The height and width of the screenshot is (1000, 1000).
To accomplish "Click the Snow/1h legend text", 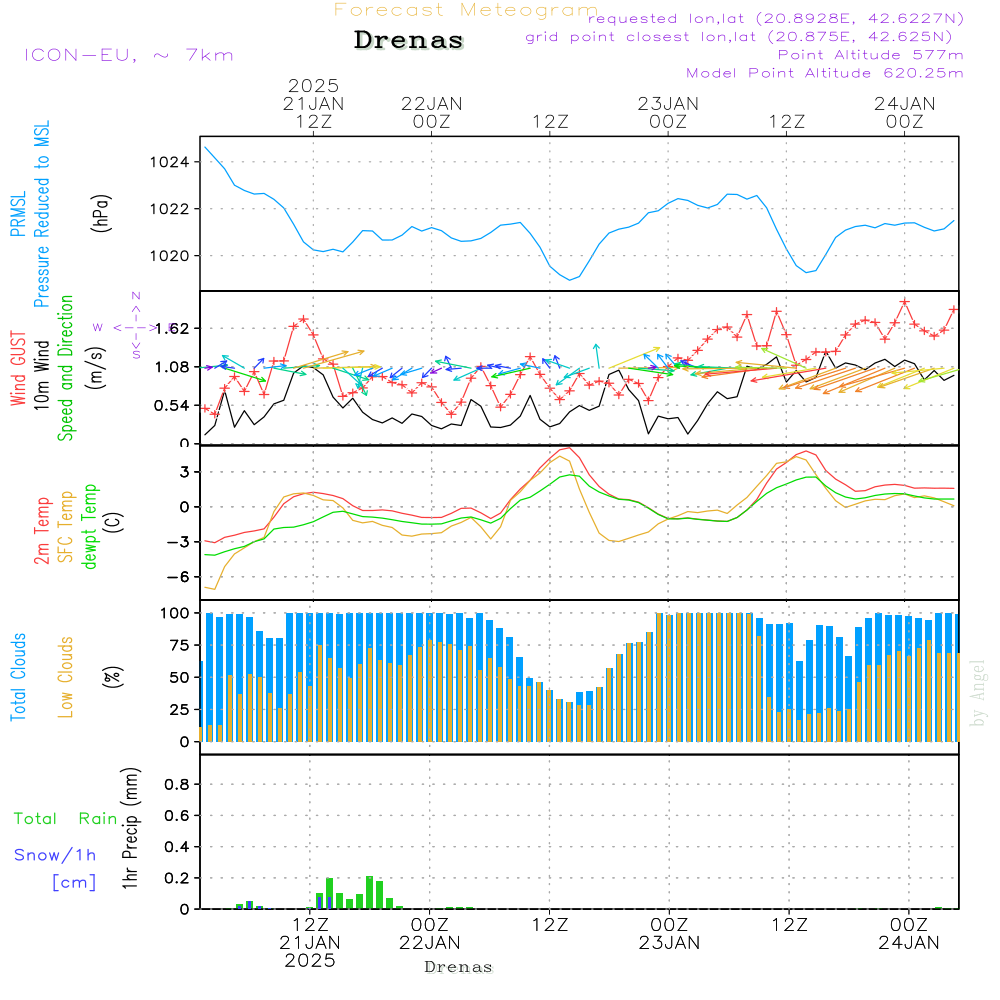I will pyautogui.click(x=55, y=855).
